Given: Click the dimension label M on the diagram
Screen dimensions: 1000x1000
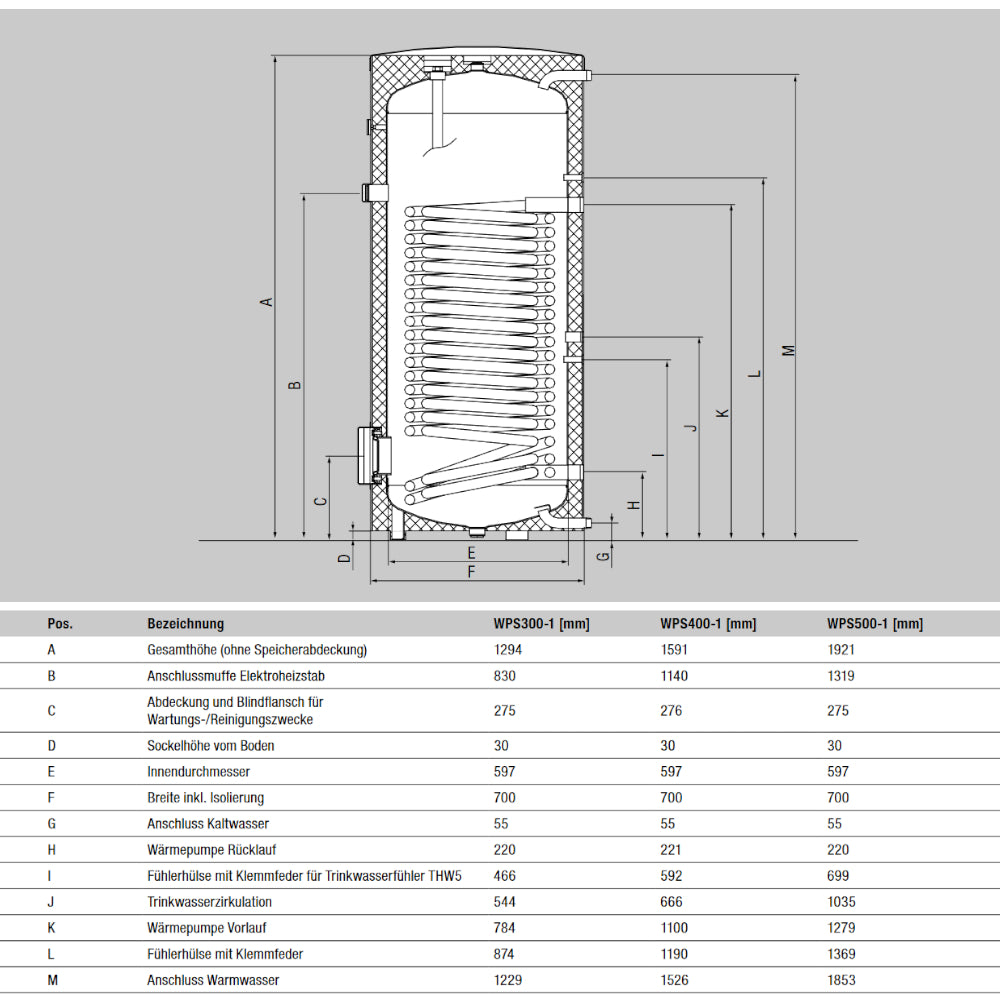Looking at the screenshot, I should [x=789, y=349].
